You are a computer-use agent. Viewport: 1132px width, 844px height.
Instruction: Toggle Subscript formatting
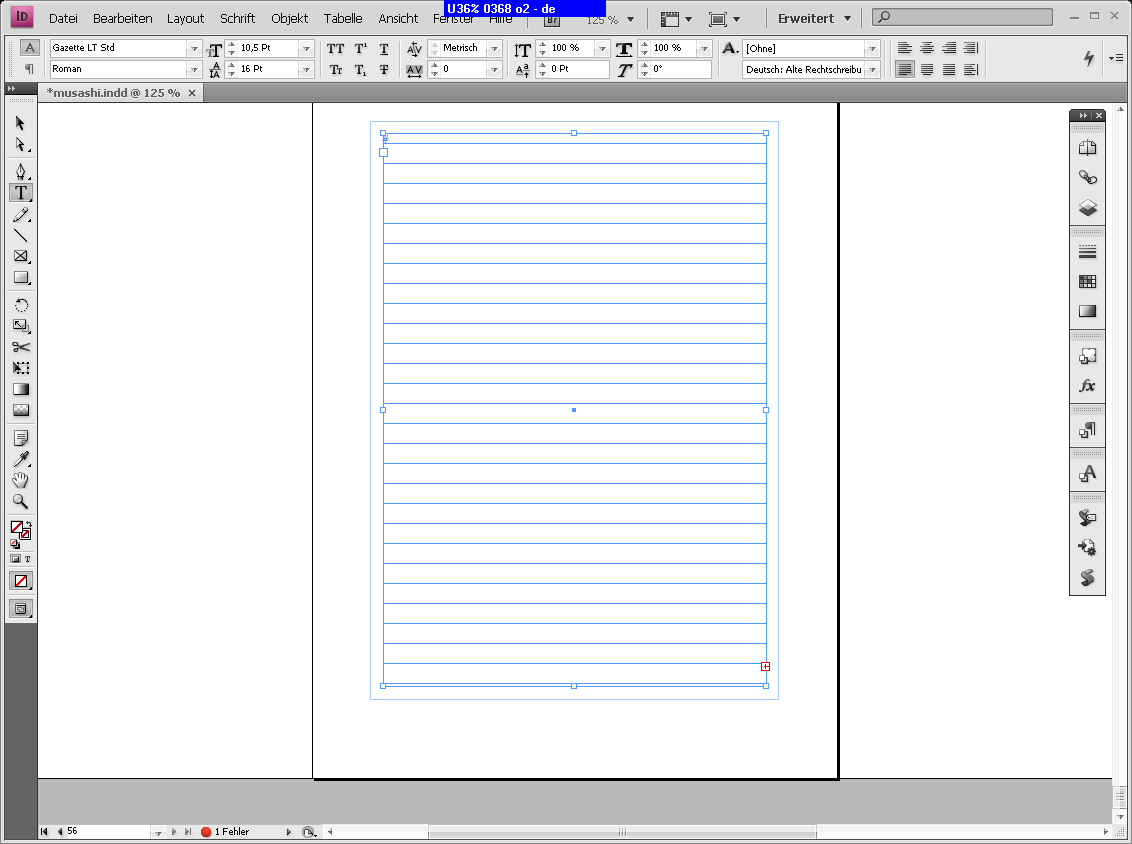pos(360,69)
